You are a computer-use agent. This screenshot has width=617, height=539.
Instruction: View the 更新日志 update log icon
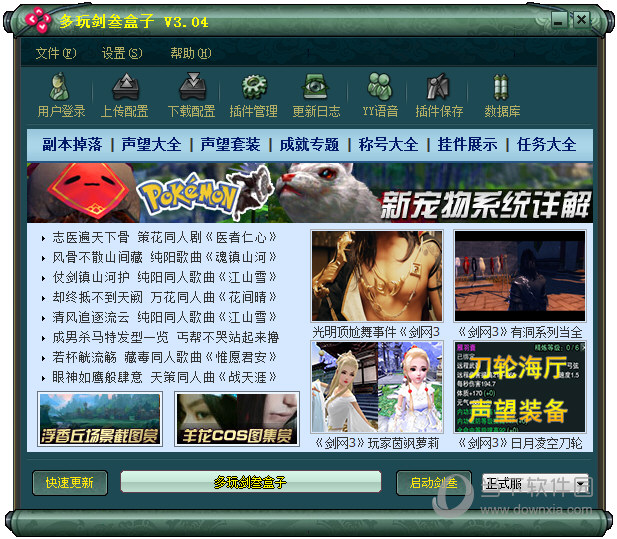[315, 86]
